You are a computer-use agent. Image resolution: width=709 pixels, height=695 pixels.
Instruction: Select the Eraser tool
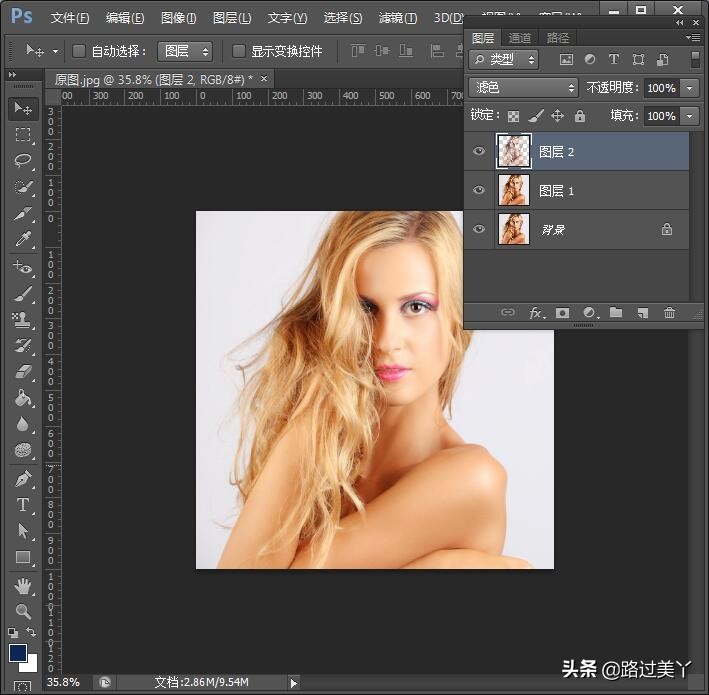[x=23, y=372]
